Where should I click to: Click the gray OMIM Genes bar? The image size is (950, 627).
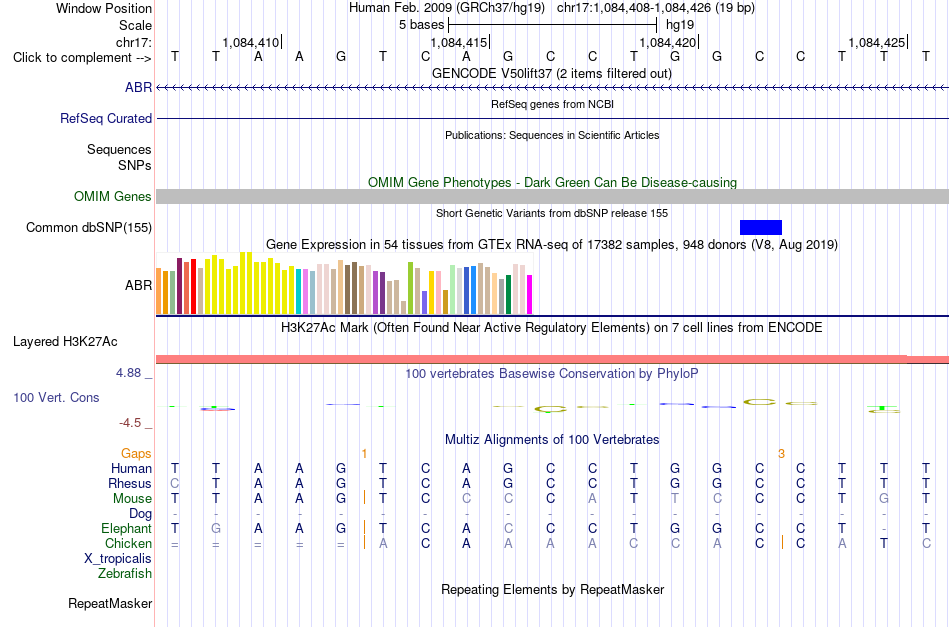pyautogui.click(x=553, y=196)
